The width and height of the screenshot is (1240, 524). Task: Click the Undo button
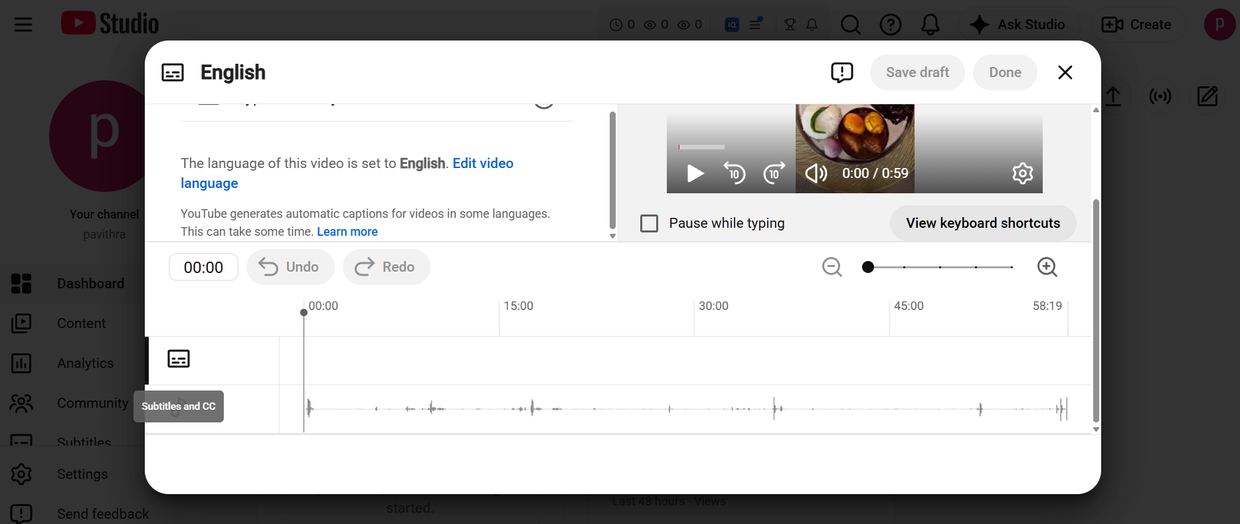click(290, 267)
